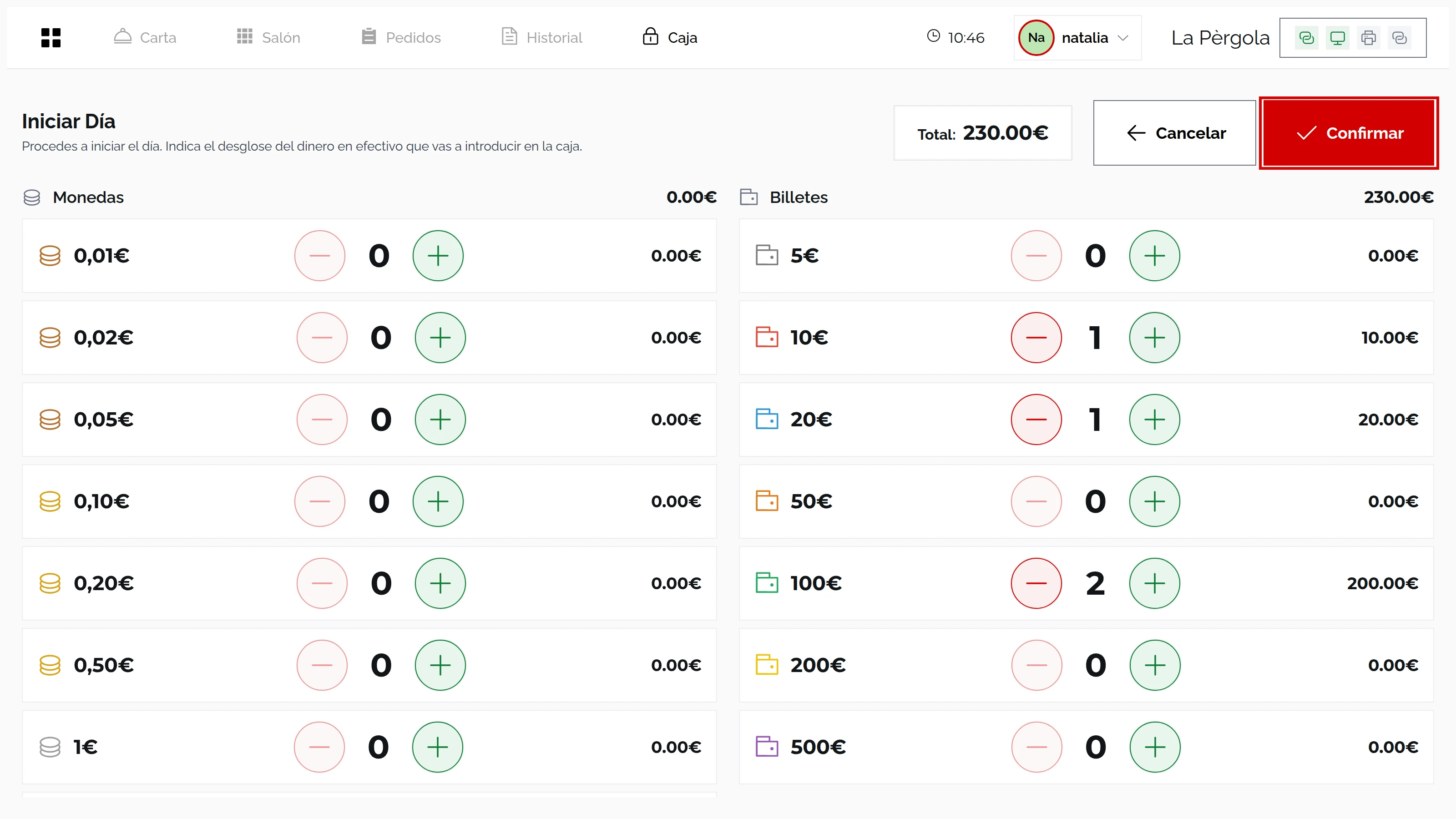Decrease the 0,10€ coin count
The width and height of the screenshot is (1456, 819).
point(320,501)
